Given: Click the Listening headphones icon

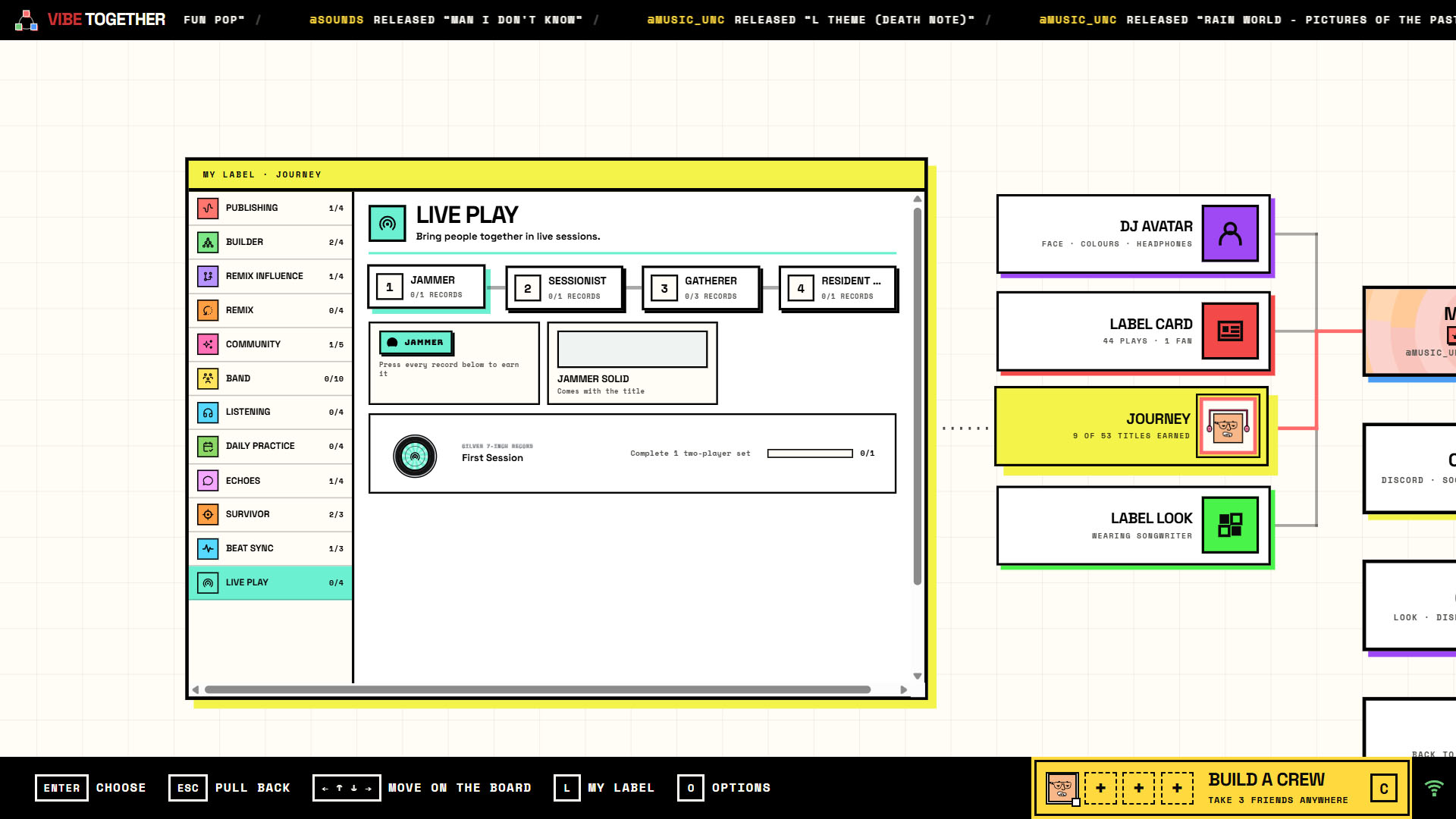Looking at the screenshot, I should coord(208,413).
